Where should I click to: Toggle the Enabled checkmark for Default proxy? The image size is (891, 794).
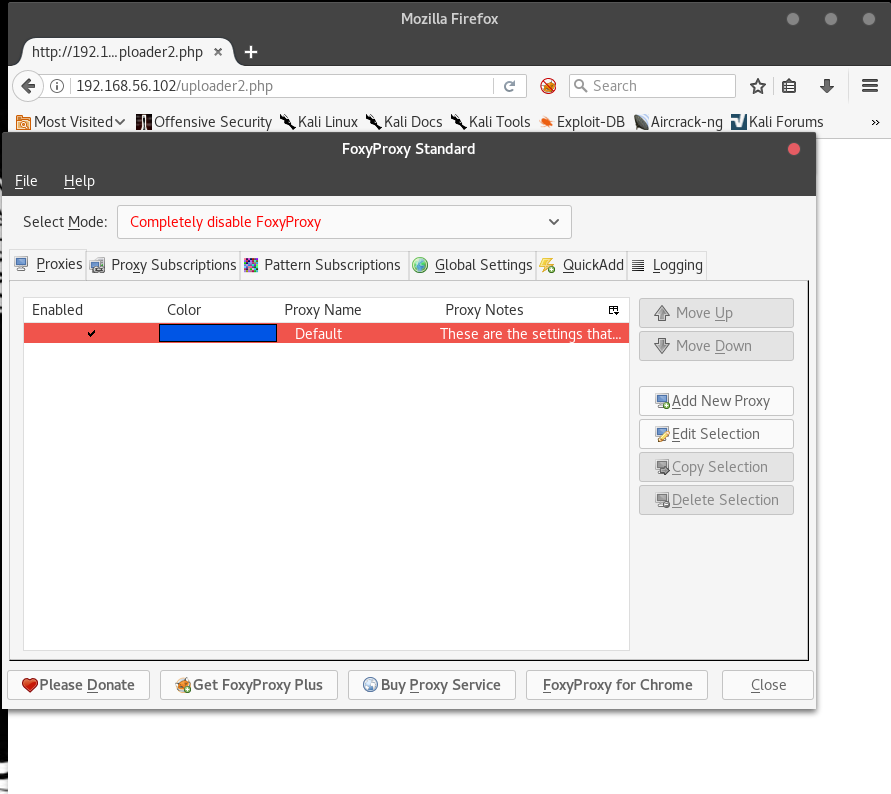pos(92,334)
